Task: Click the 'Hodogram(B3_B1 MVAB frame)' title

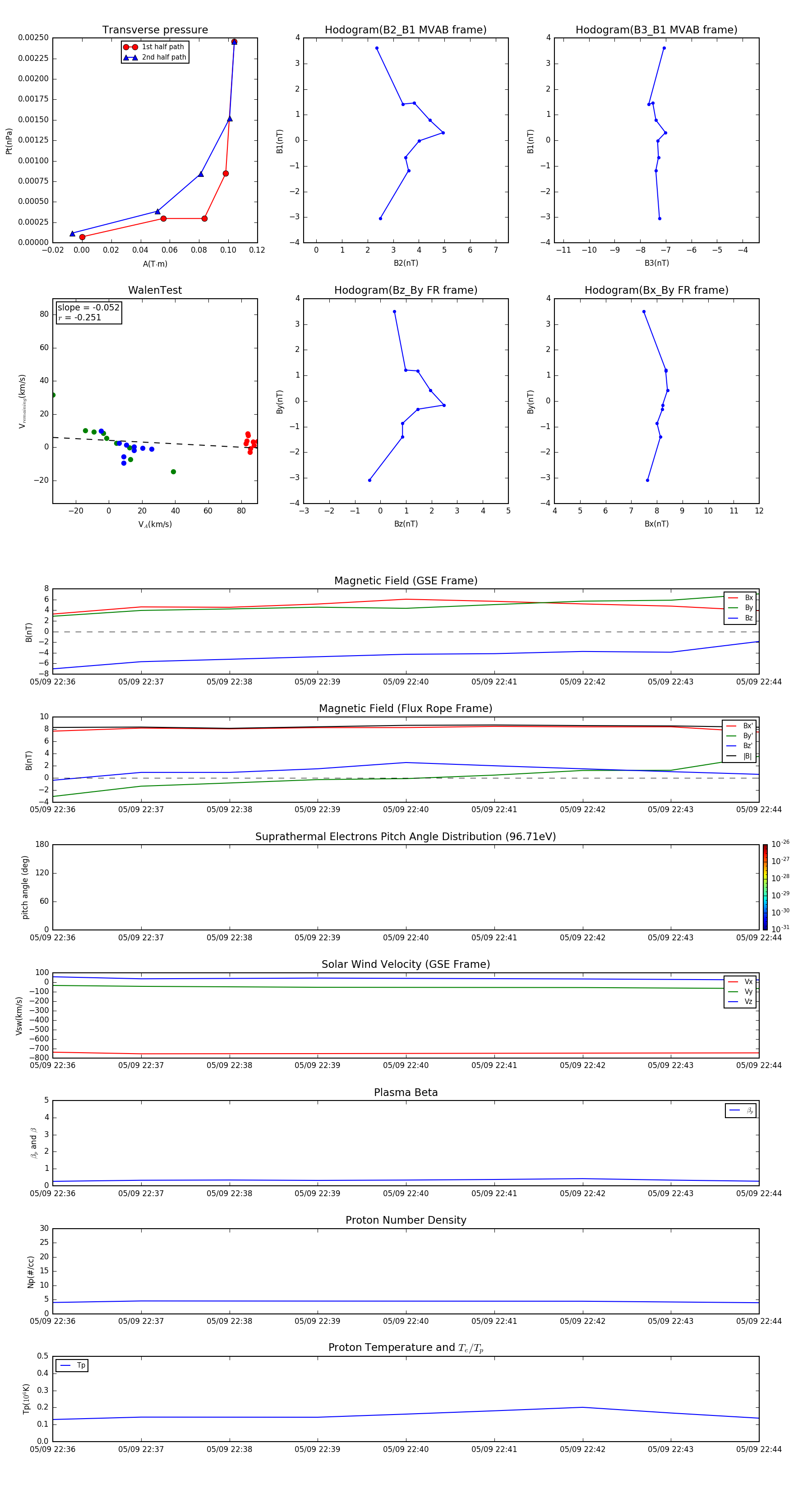Action: pyautogui.click(x=656, y=29)
